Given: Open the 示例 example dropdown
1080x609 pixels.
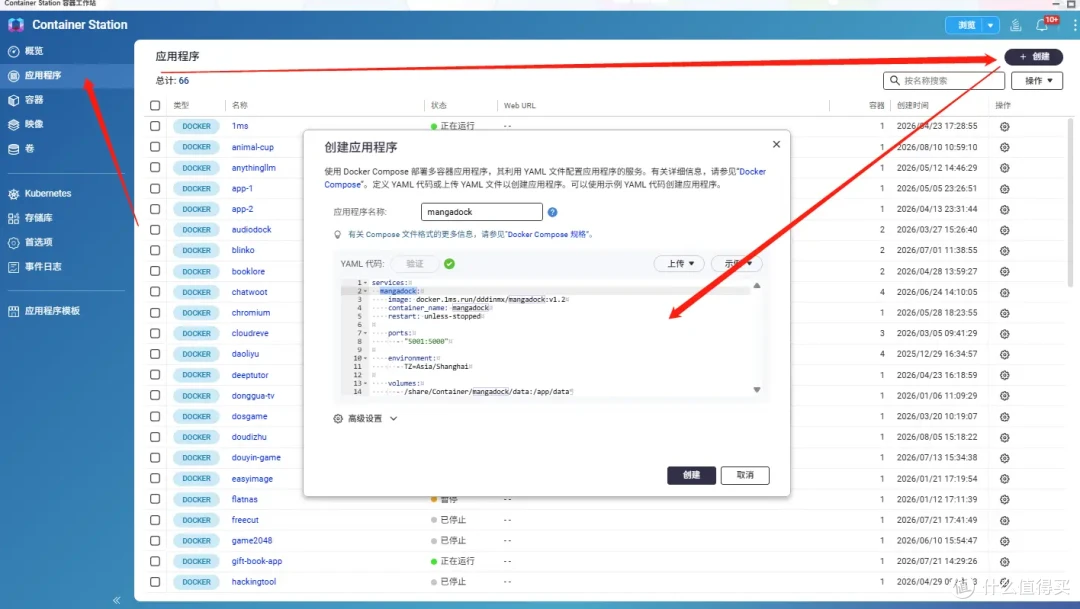Looking at the screenshot, I should coord(736,264).
